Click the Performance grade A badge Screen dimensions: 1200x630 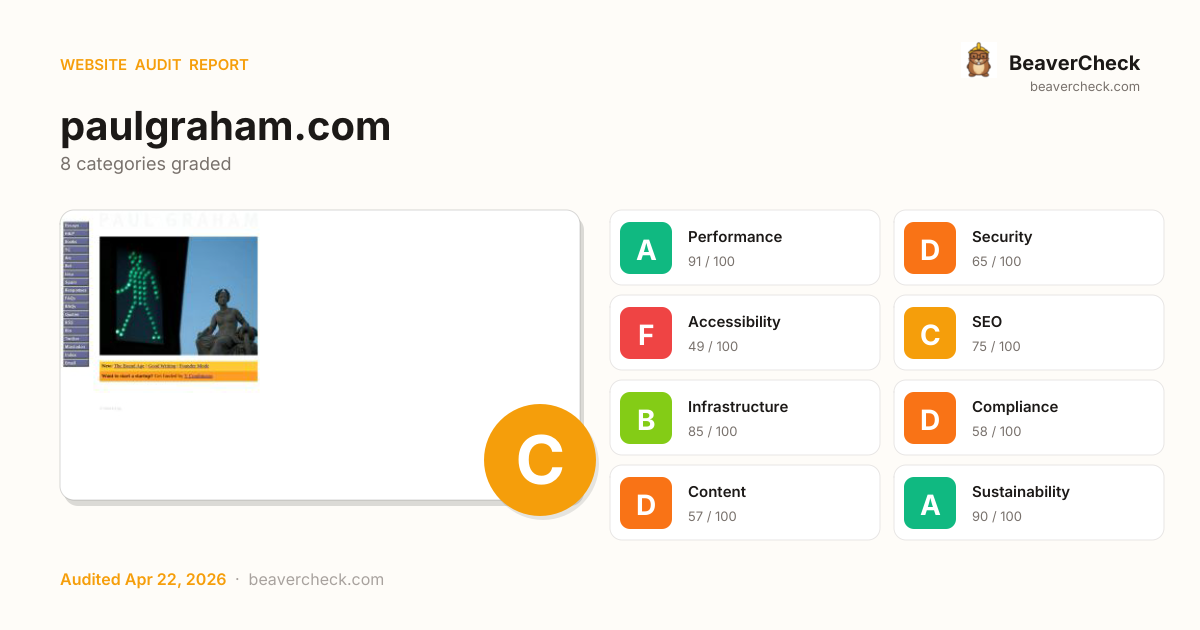[646, 248]
